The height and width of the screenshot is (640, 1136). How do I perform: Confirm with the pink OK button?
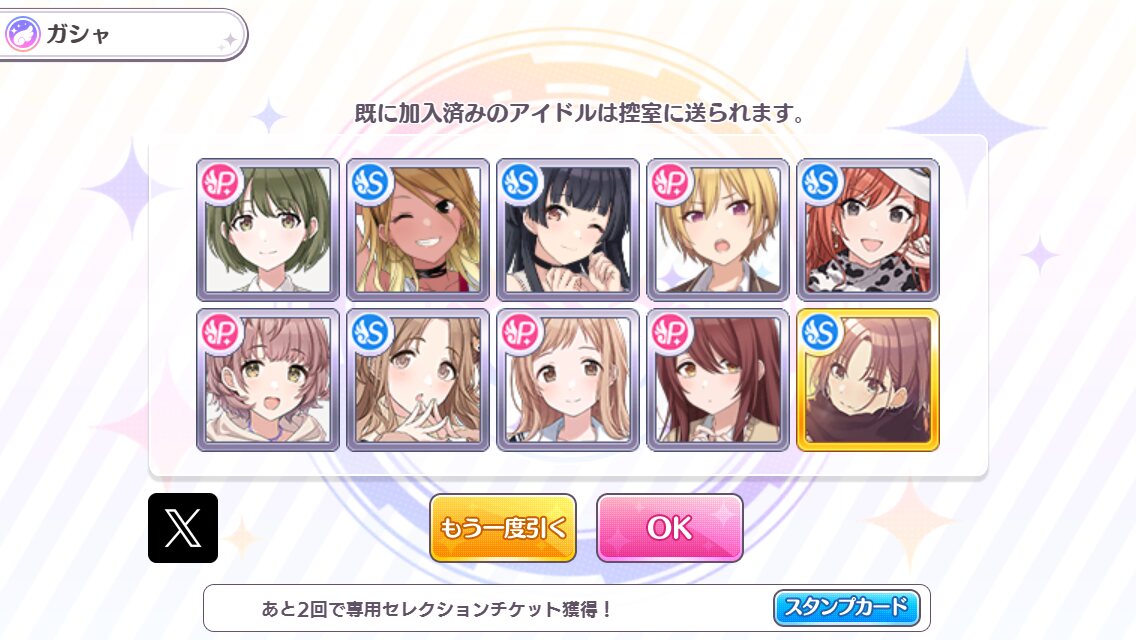(x=669, y=528)
